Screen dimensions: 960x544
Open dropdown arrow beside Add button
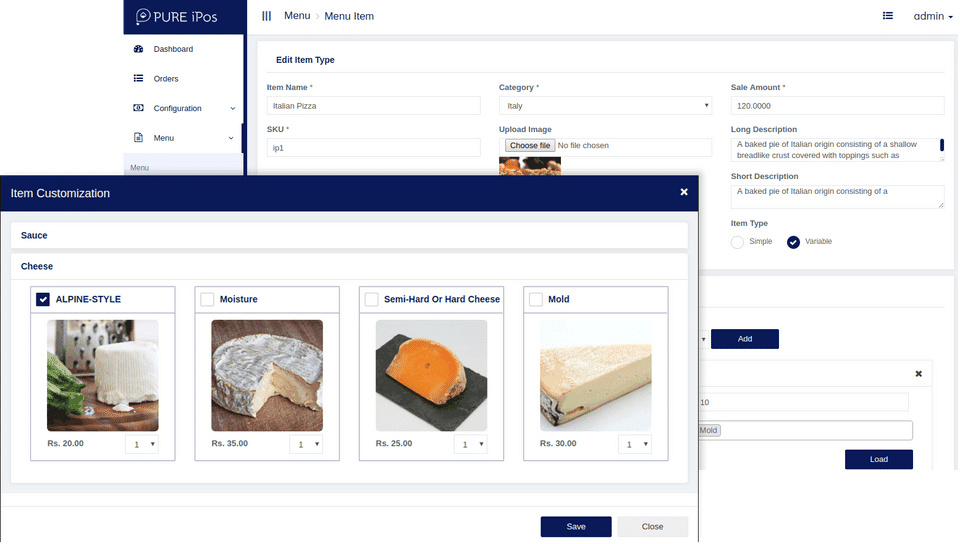coord(703,339)
